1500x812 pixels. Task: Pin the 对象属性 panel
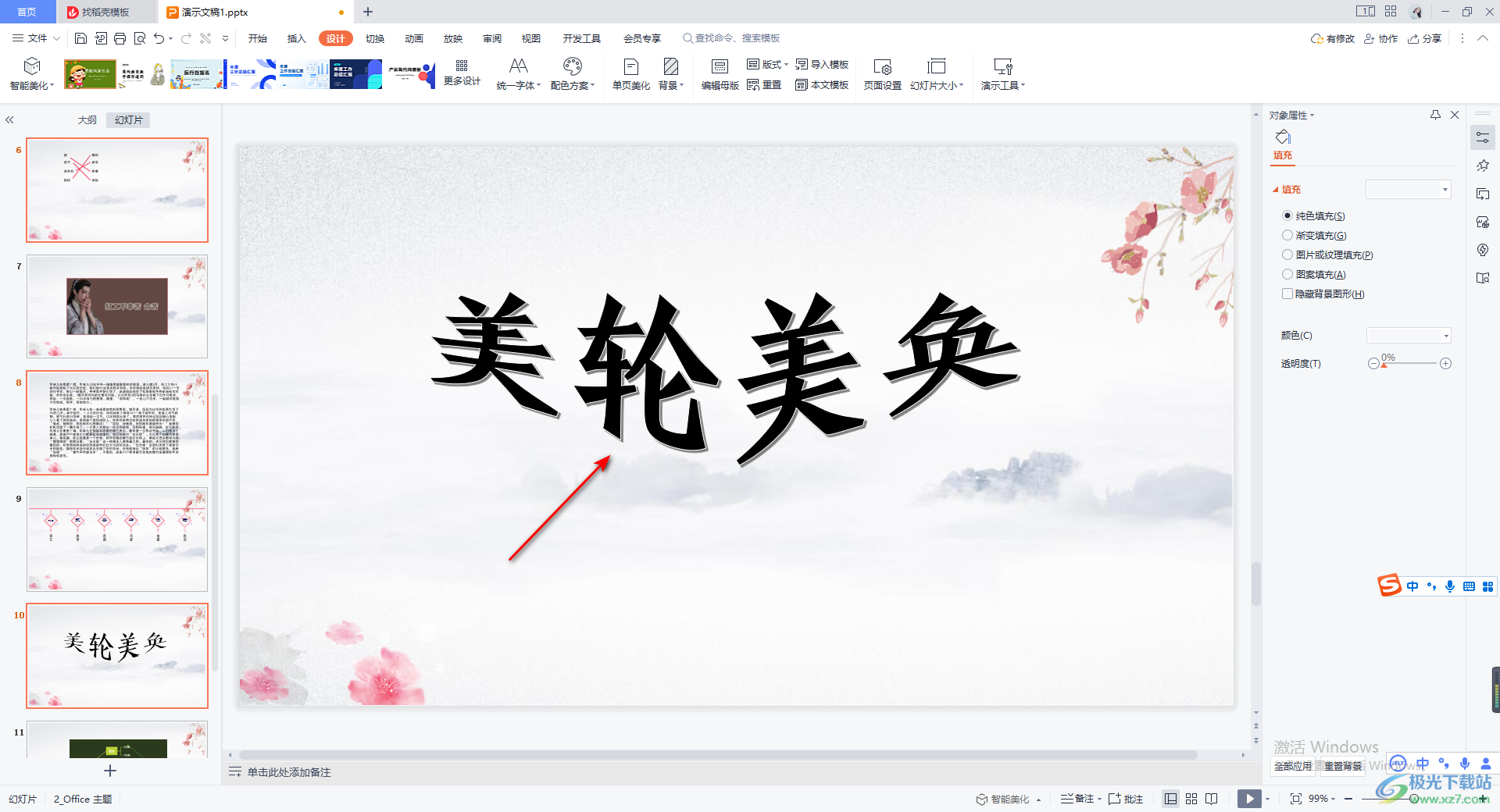(x=1435, y=115)
